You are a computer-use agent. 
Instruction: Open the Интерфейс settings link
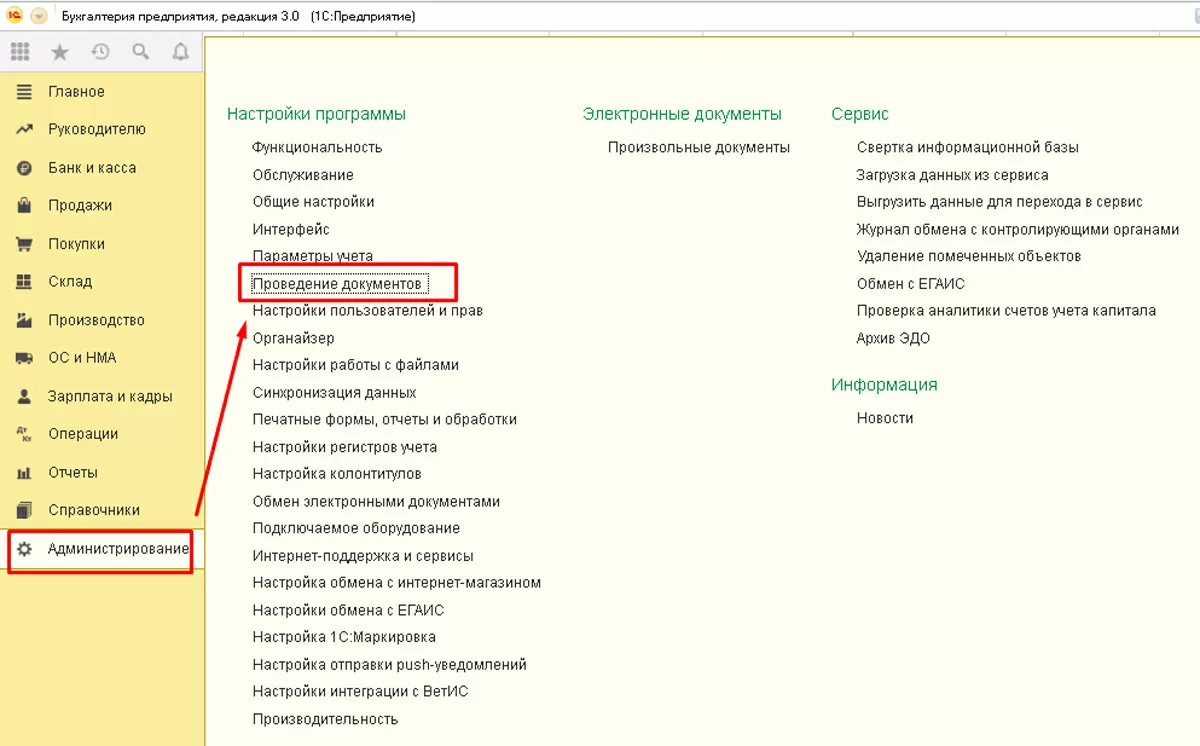click(291, 229)
